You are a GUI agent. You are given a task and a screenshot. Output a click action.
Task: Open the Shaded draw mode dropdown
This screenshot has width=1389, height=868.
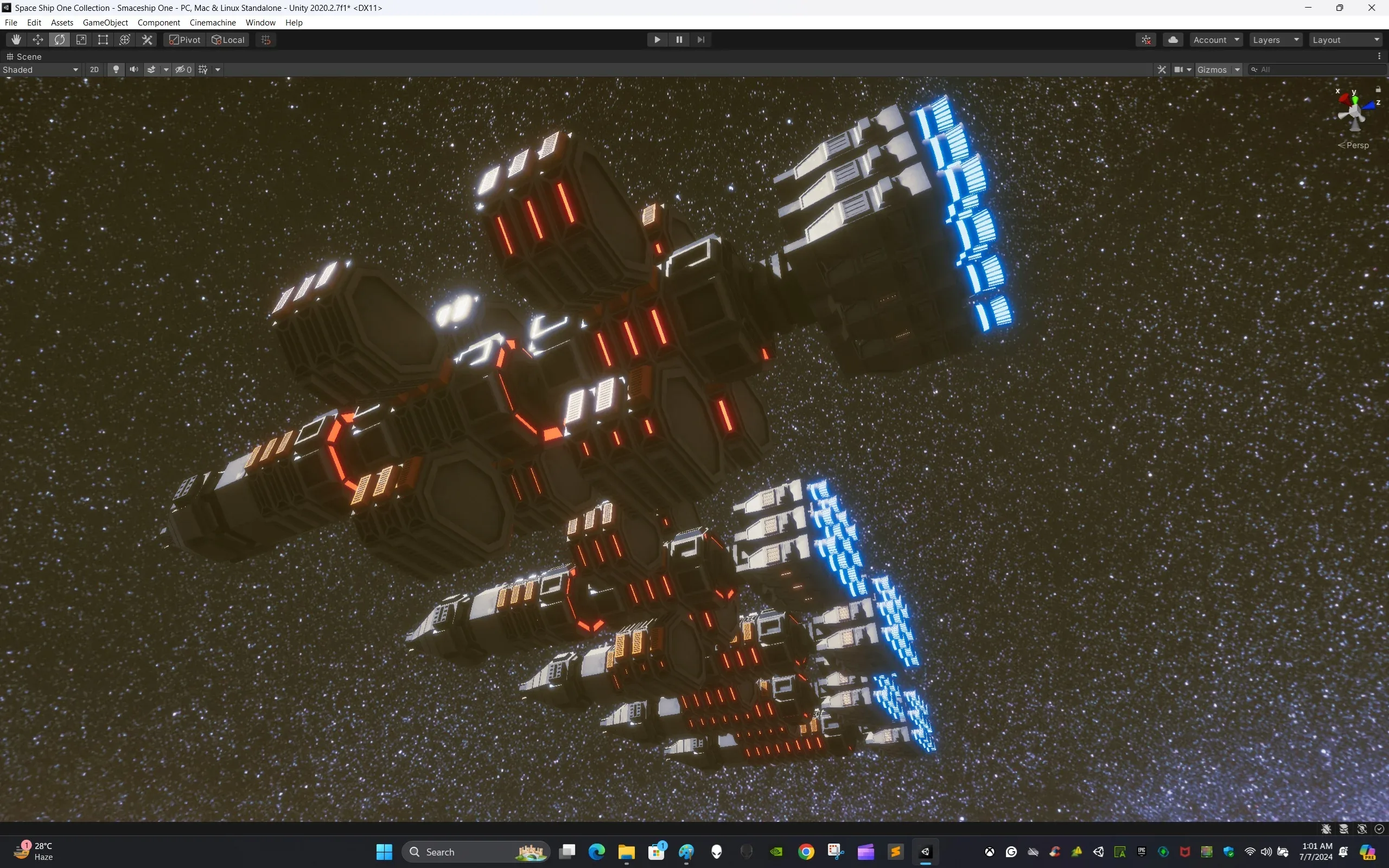pos(40,69)
